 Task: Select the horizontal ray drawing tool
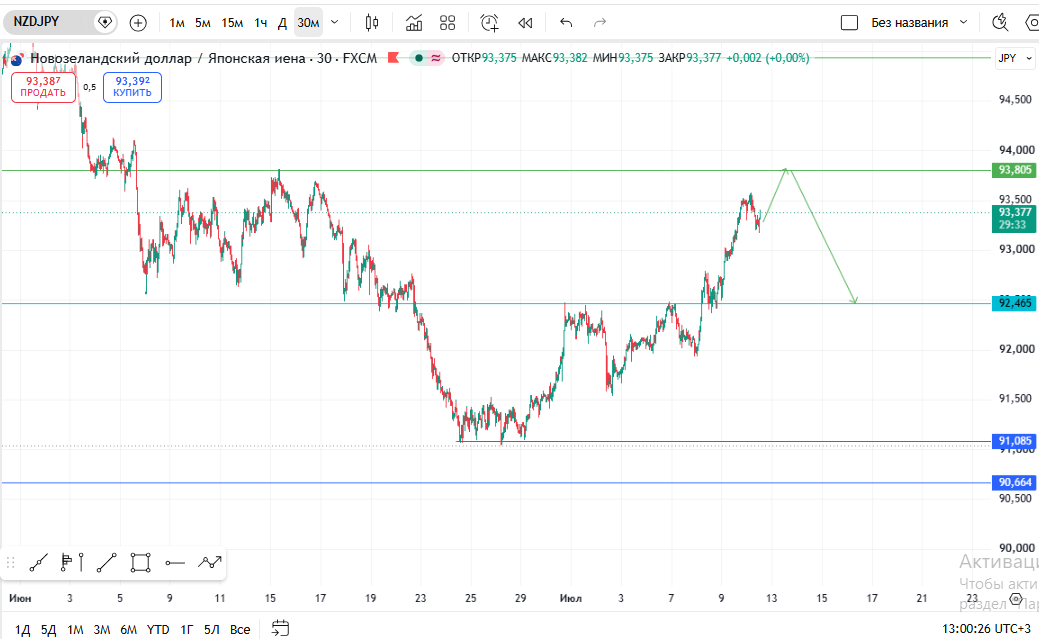pyautogui.click(x=175, y=563)
